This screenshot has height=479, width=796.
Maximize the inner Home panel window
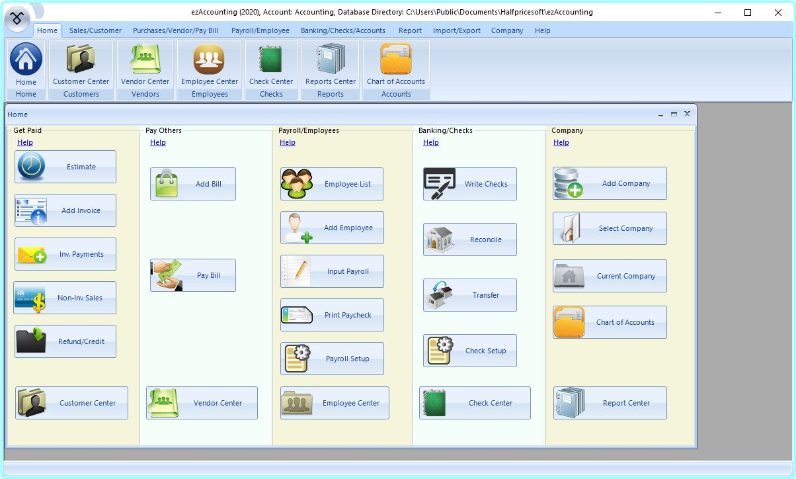point(674,115)
